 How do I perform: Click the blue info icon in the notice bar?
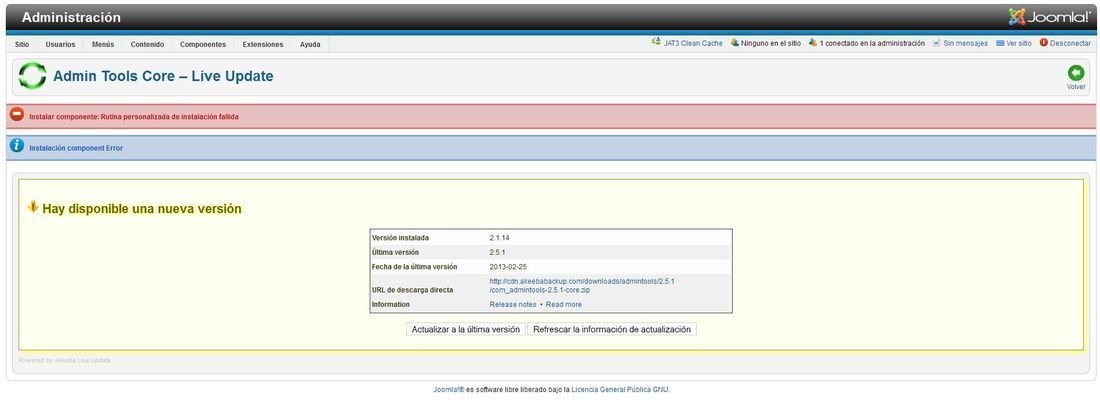click(x=17, y=146)
